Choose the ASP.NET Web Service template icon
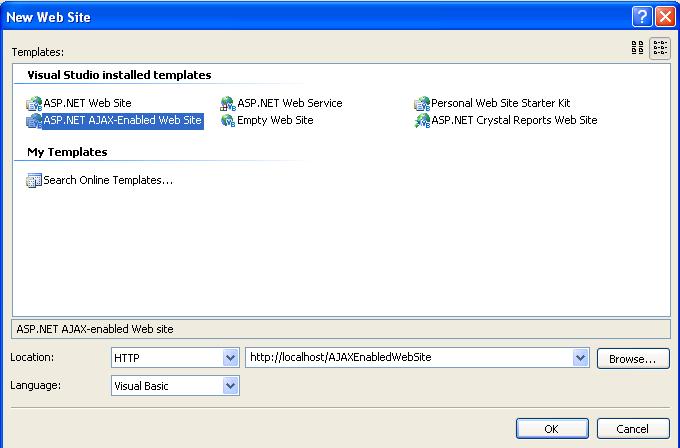Screen dimensions: 680x448 [228, 104]
